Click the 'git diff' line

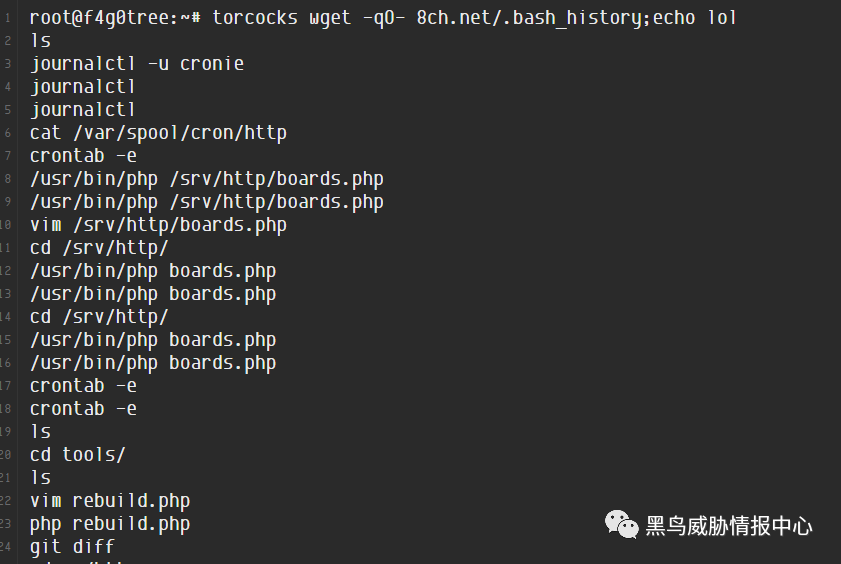pyautogui.click(x=72, y=547)
